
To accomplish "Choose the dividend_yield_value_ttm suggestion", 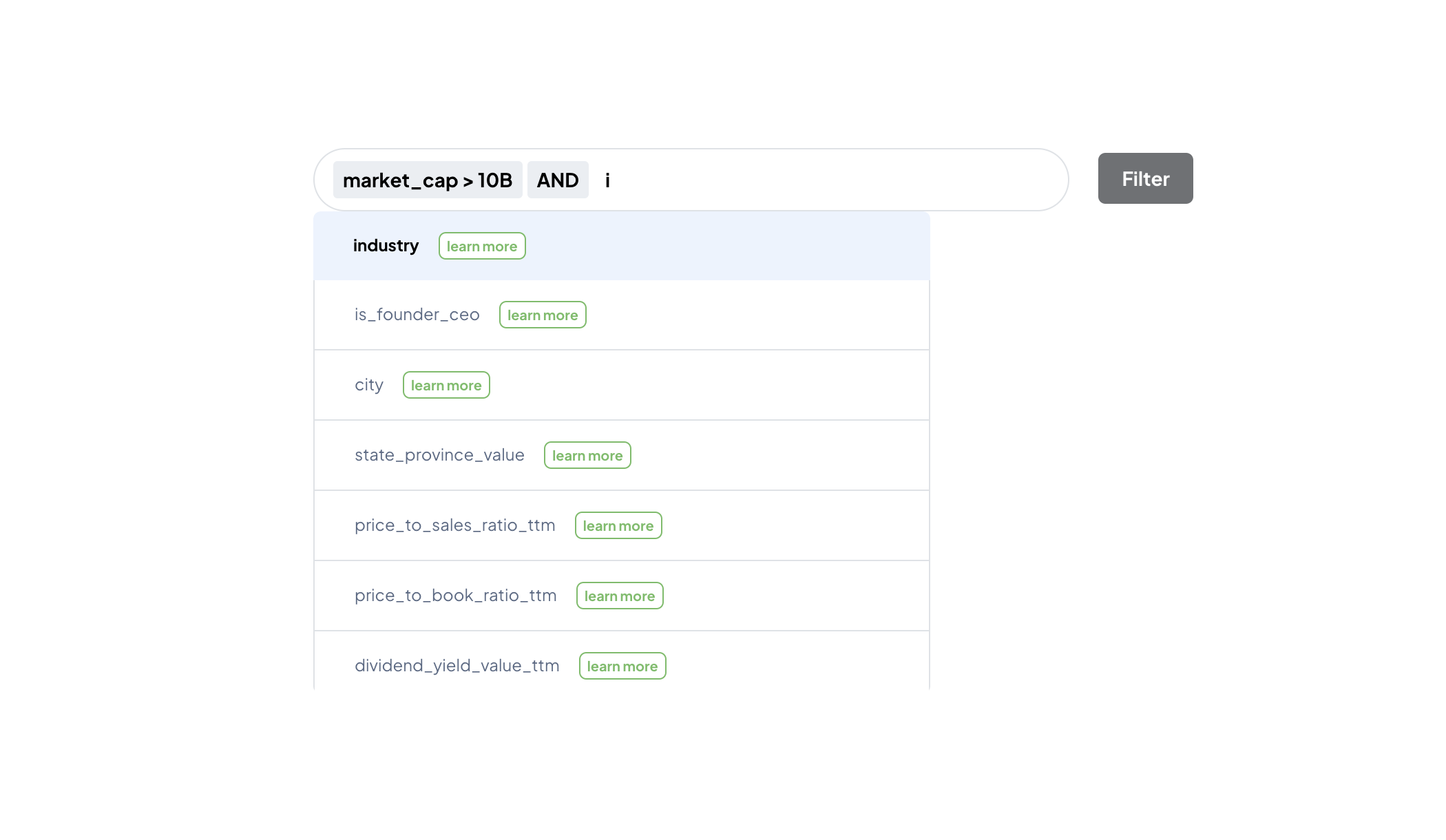I will (622, 661).
